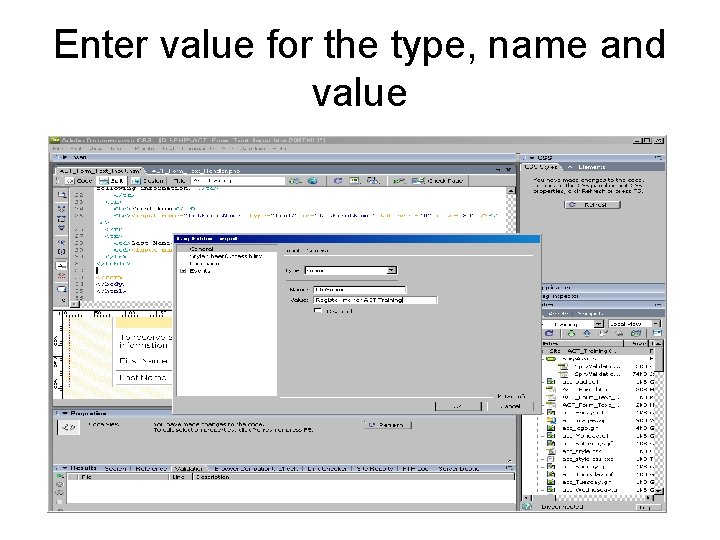Expand the Tag Inspector panel group
This screenshot has width=720, height=540.
(602, 296)
